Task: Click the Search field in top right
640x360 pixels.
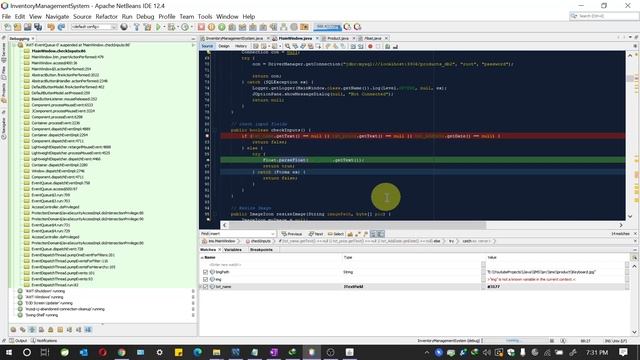Action: (604, 16)
